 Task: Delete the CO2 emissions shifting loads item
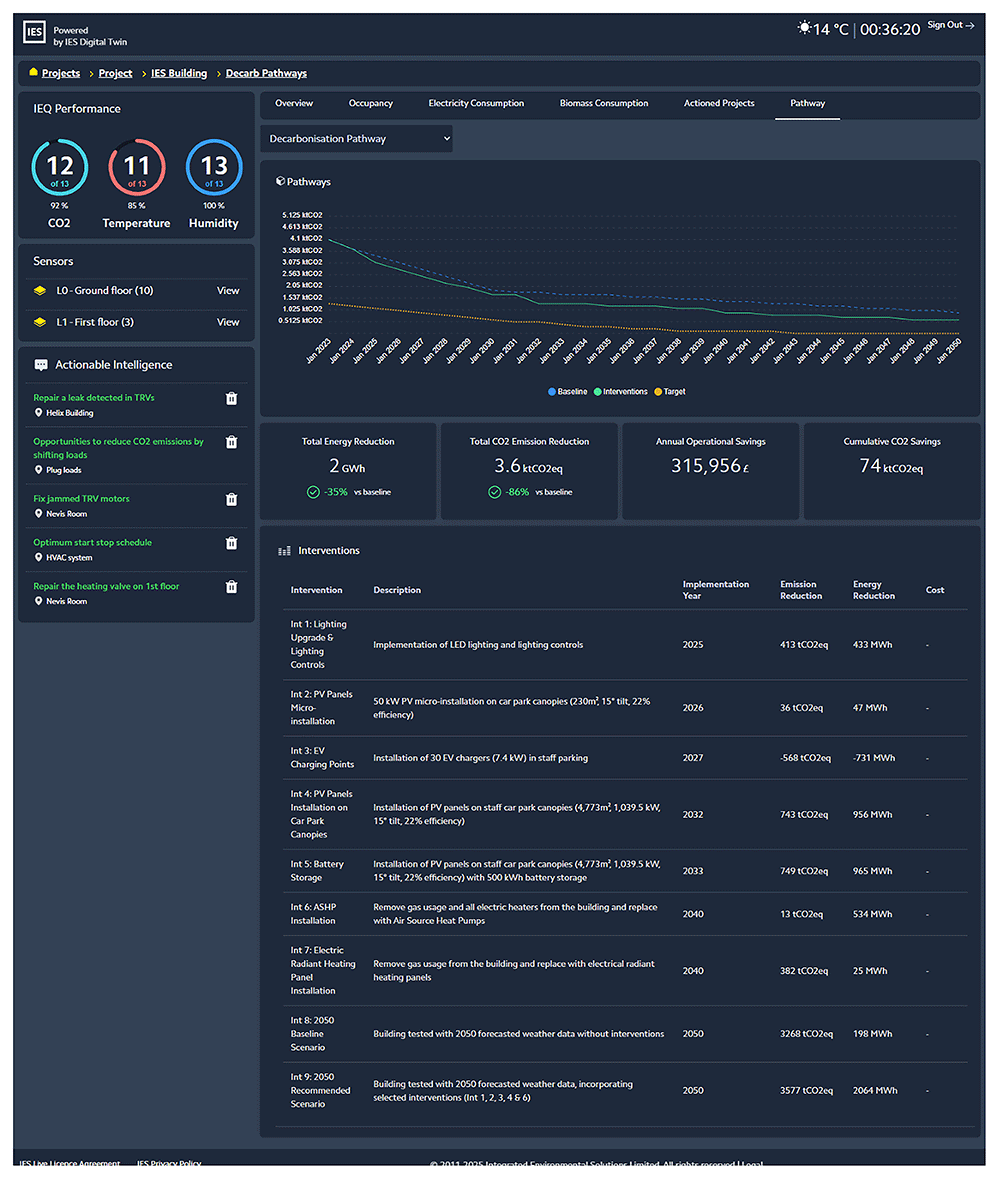232,442
